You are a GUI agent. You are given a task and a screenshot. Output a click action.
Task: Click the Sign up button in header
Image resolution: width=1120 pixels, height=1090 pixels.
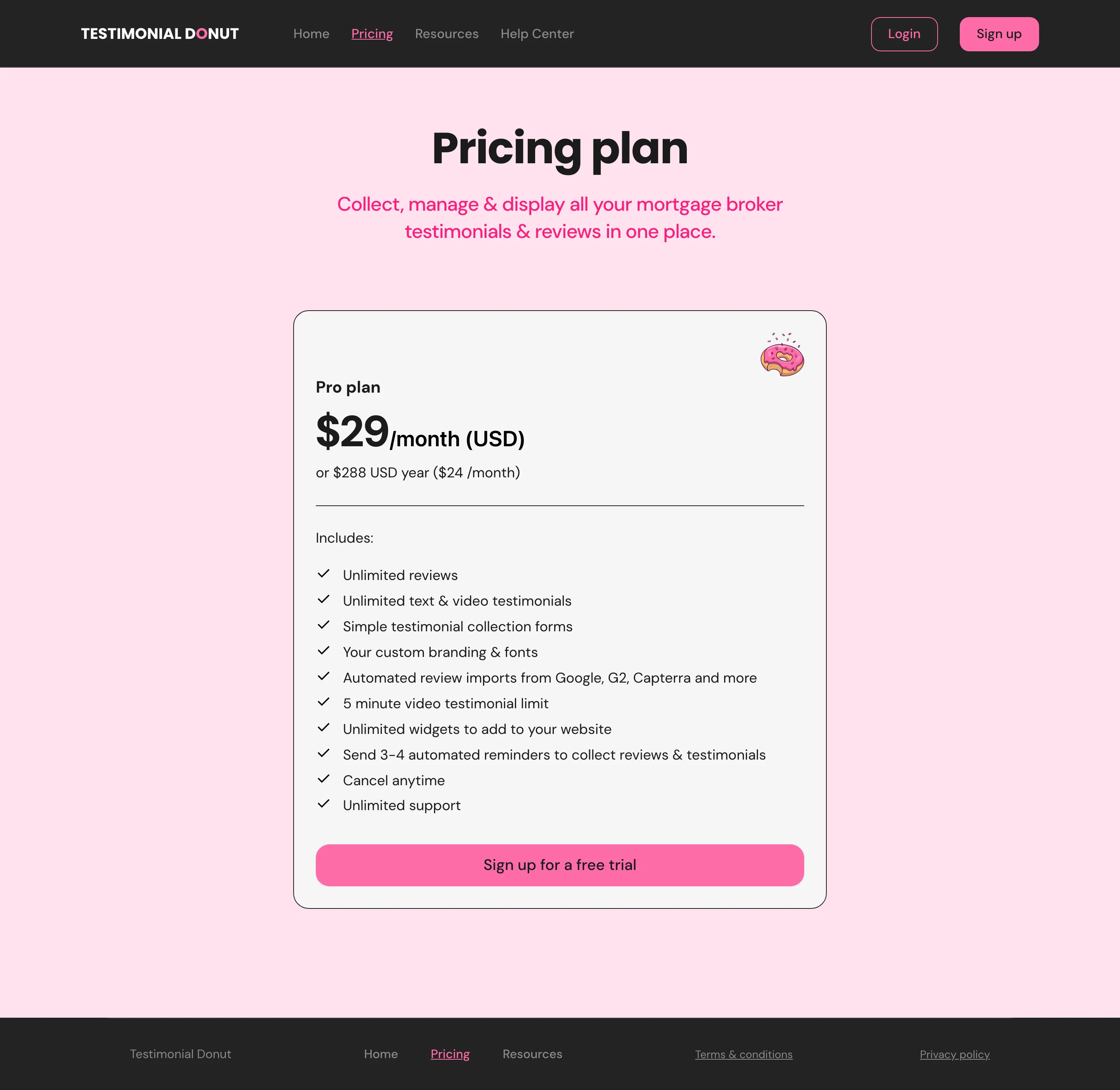(x=999, y=34)
